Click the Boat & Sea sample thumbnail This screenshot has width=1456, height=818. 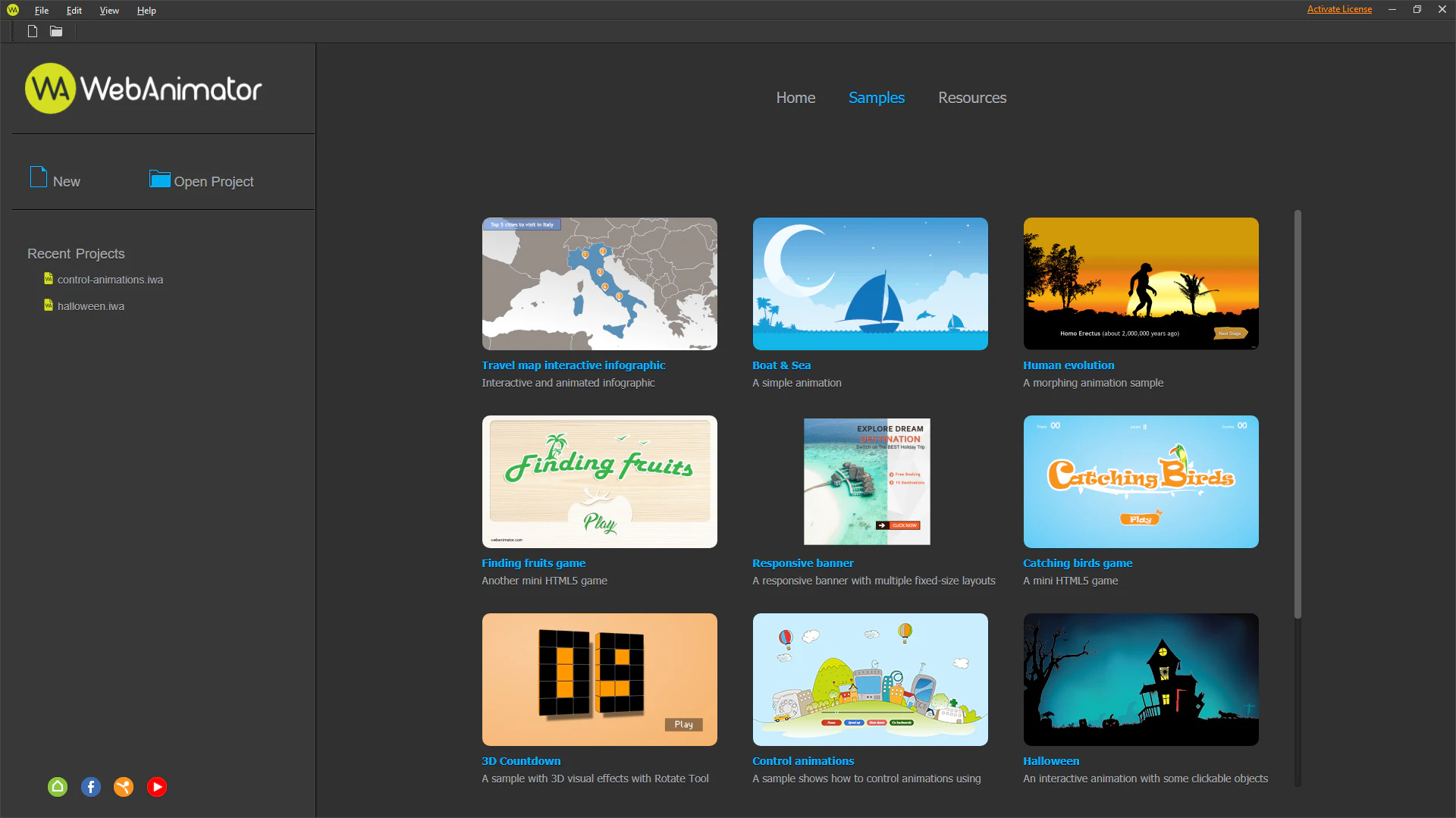(x=870, y=284)
